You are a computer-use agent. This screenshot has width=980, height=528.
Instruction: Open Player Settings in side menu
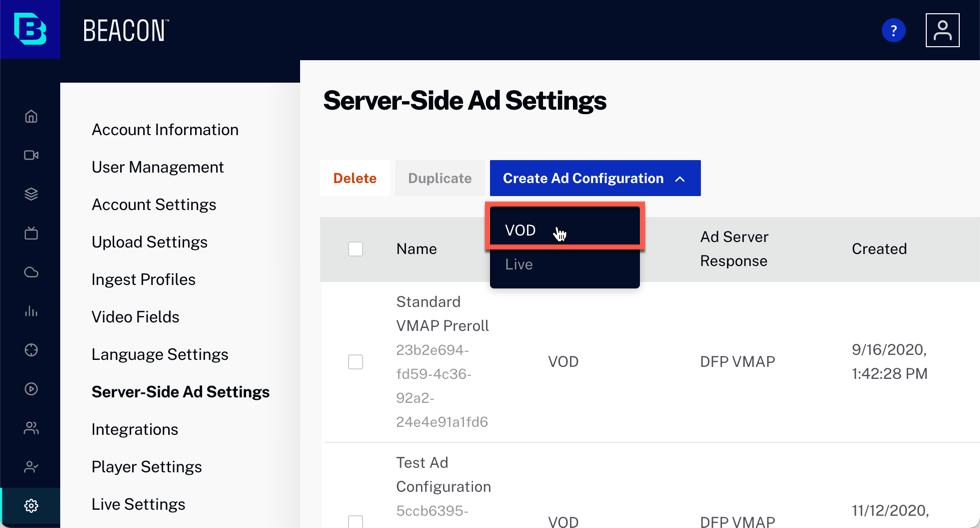(147, 467)
